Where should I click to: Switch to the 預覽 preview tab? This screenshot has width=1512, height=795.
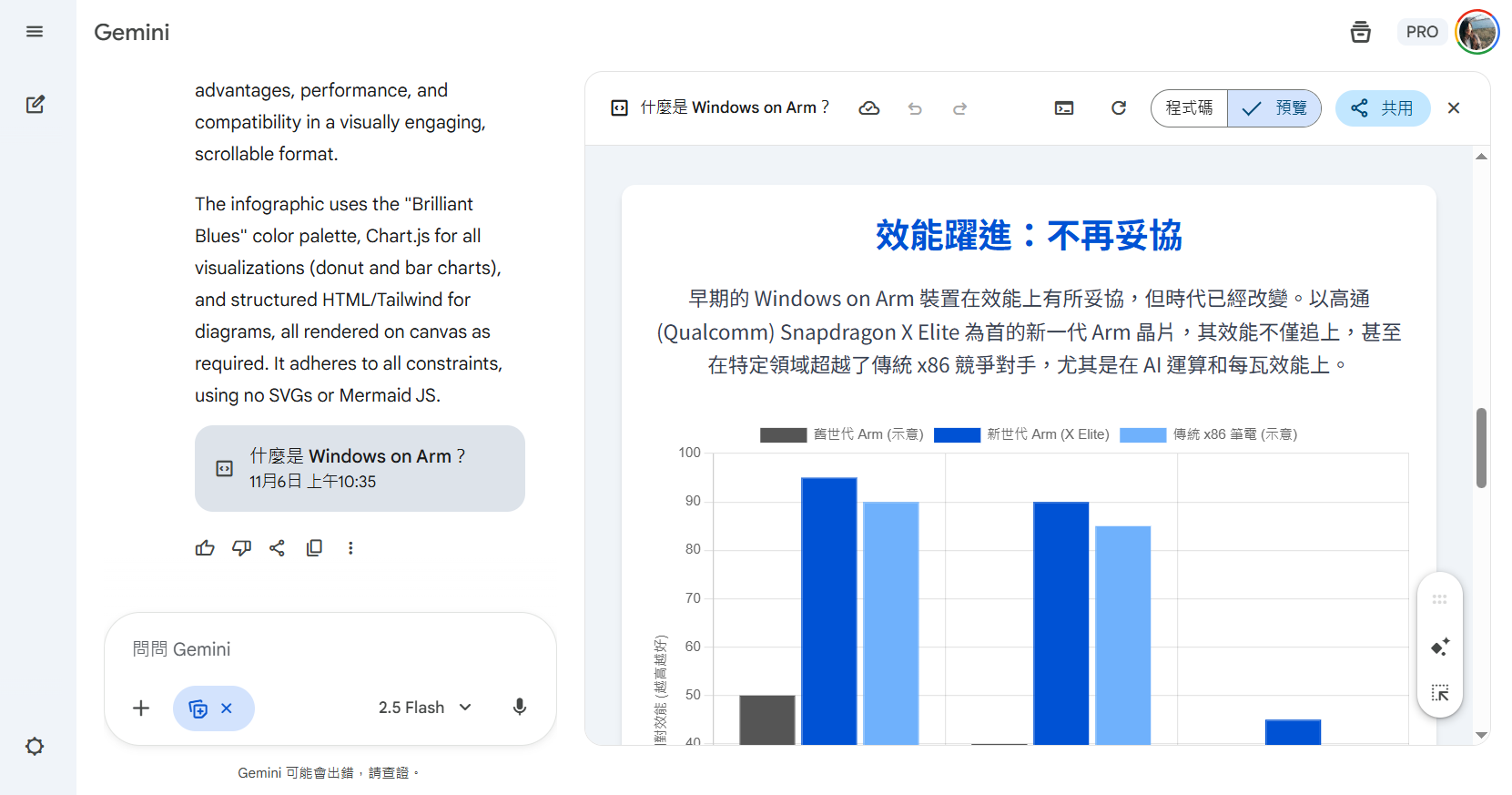point(1274,108)
